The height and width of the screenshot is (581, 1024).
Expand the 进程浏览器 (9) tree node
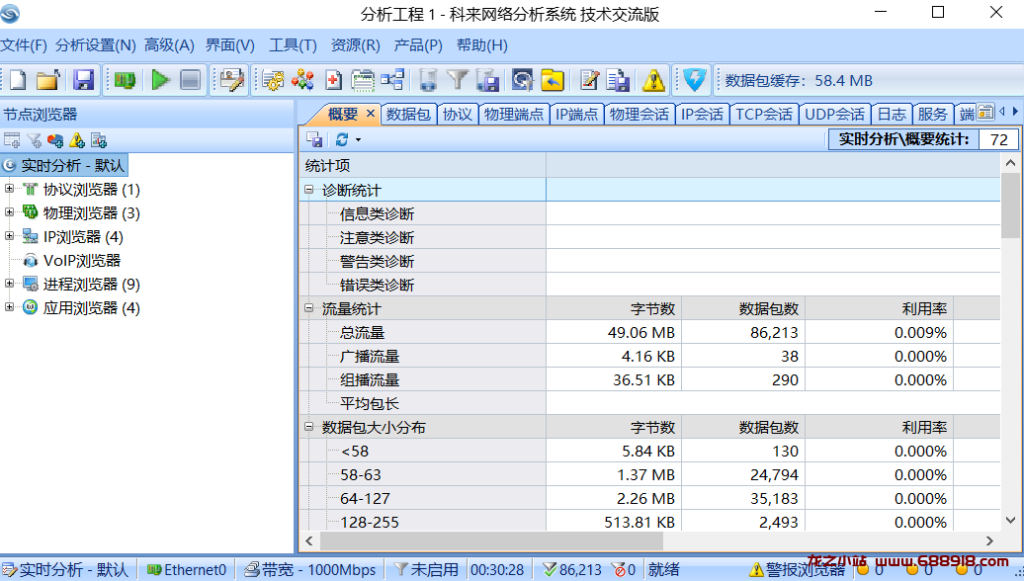9,283
